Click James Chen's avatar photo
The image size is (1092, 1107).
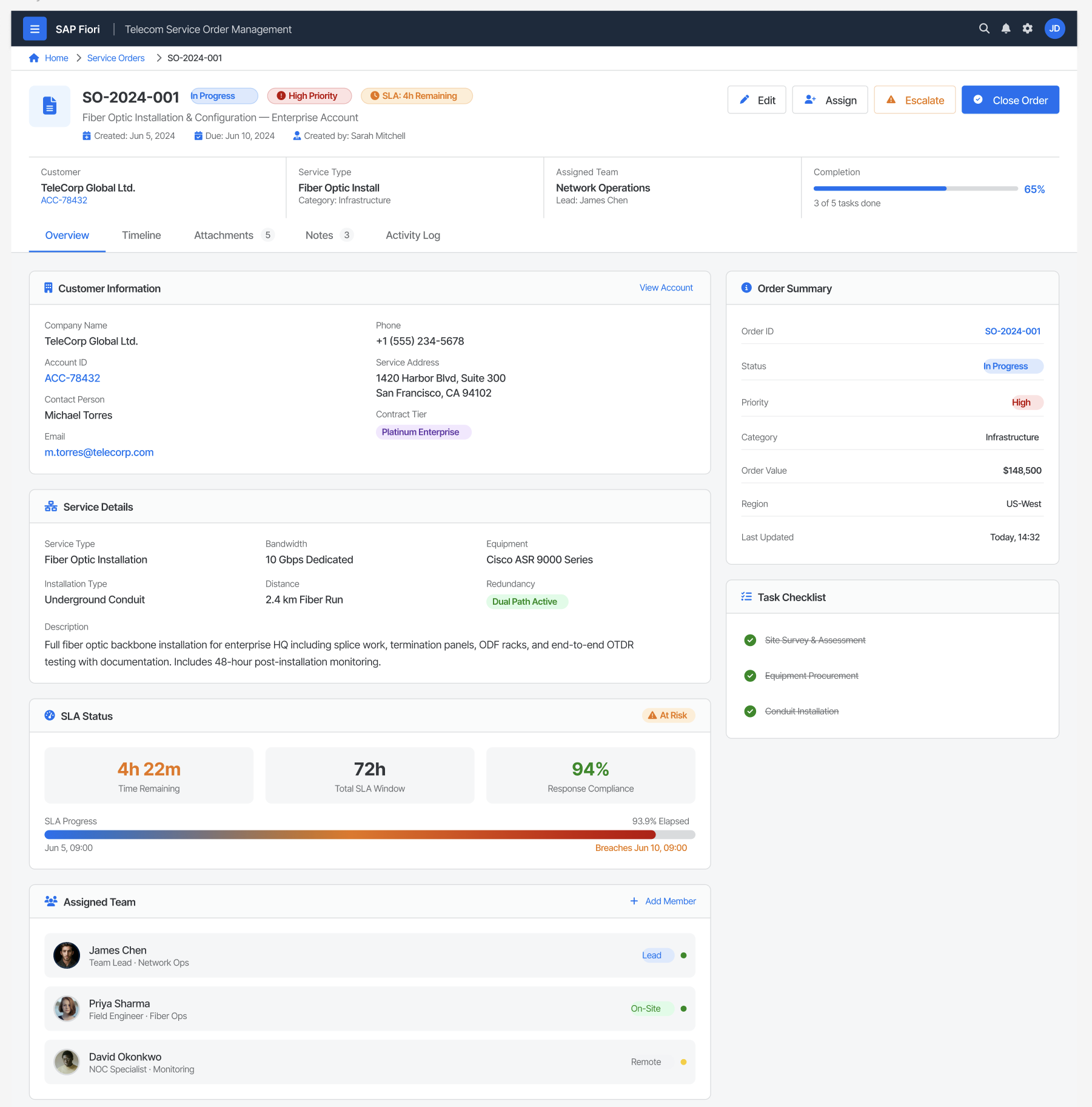coord(67,955)
